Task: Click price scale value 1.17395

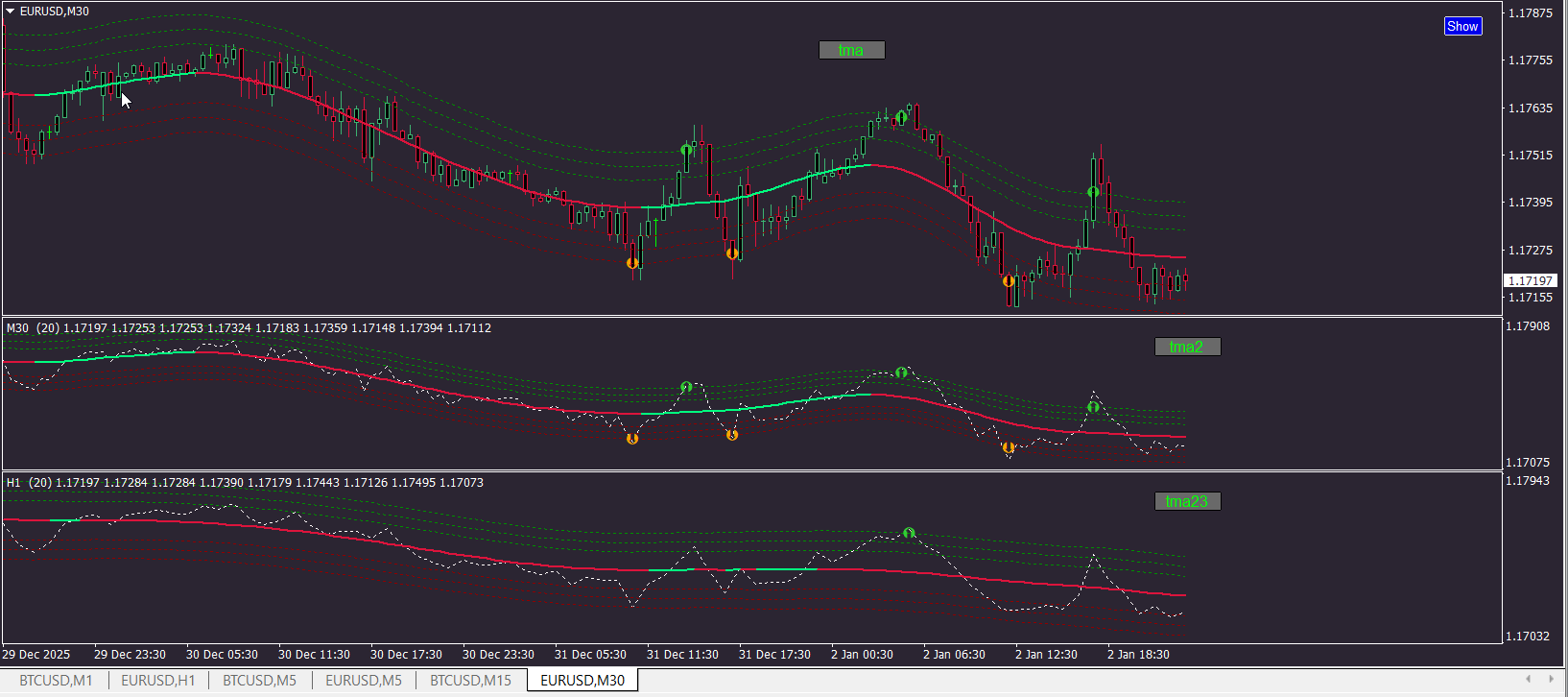Action: pos(1531,203)
